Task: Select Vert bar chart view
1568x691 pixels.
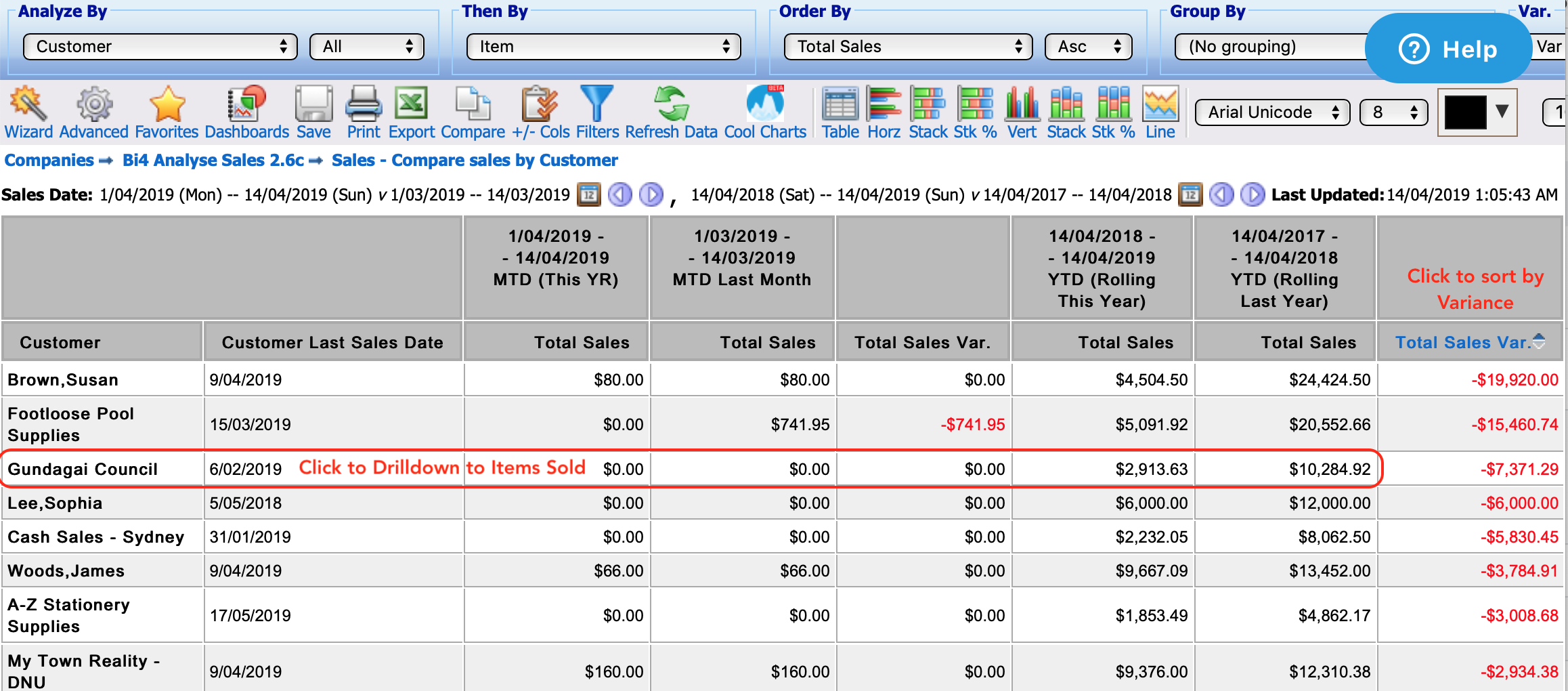Action: pos(1022,113)
